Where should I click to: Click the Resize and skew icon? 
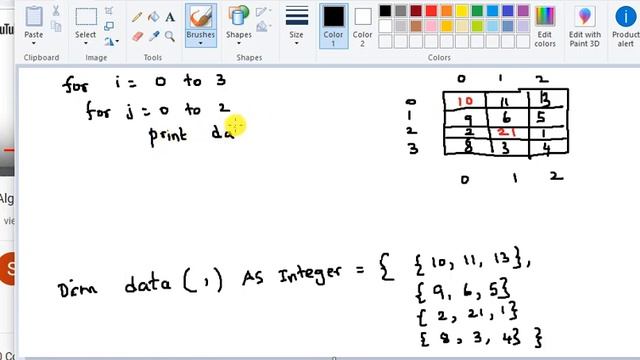click(x=109, y=27)
